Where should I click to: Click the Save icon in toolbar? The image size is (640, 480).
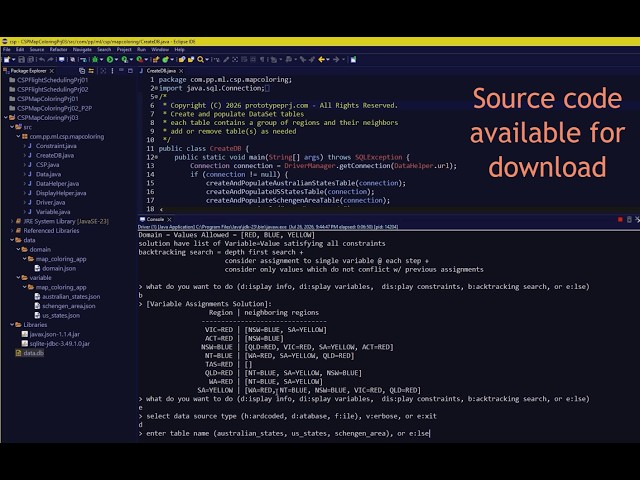click(x=22, y=60)
